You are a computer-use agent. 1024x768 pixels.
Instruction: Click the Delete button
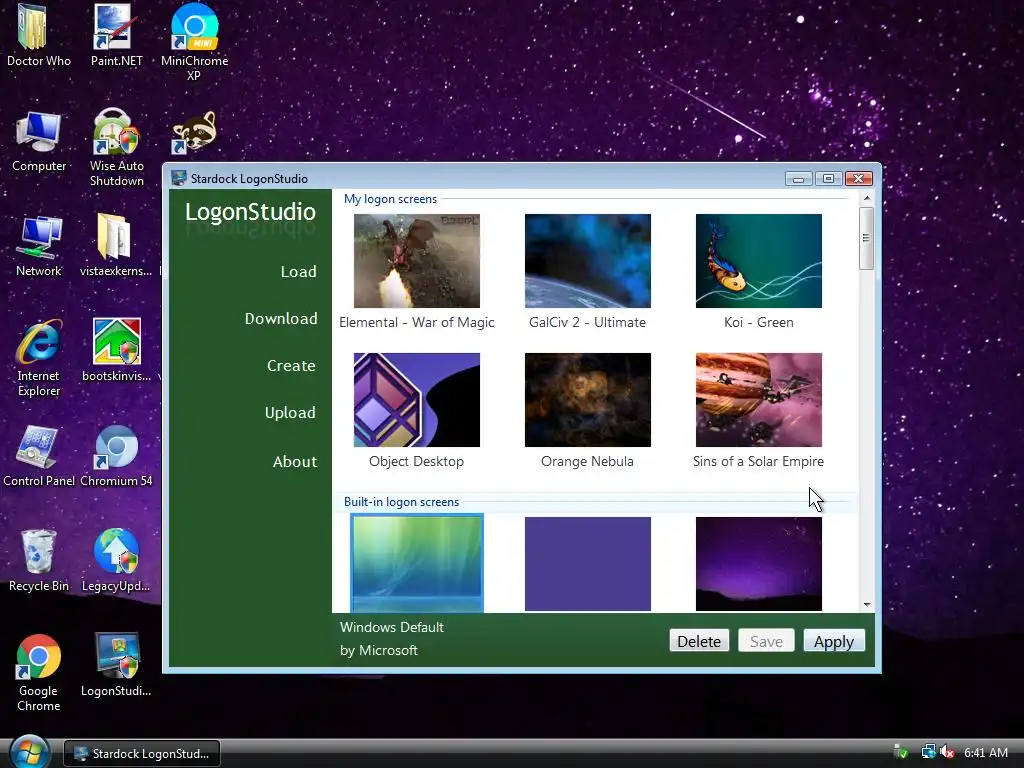[699, 641]
